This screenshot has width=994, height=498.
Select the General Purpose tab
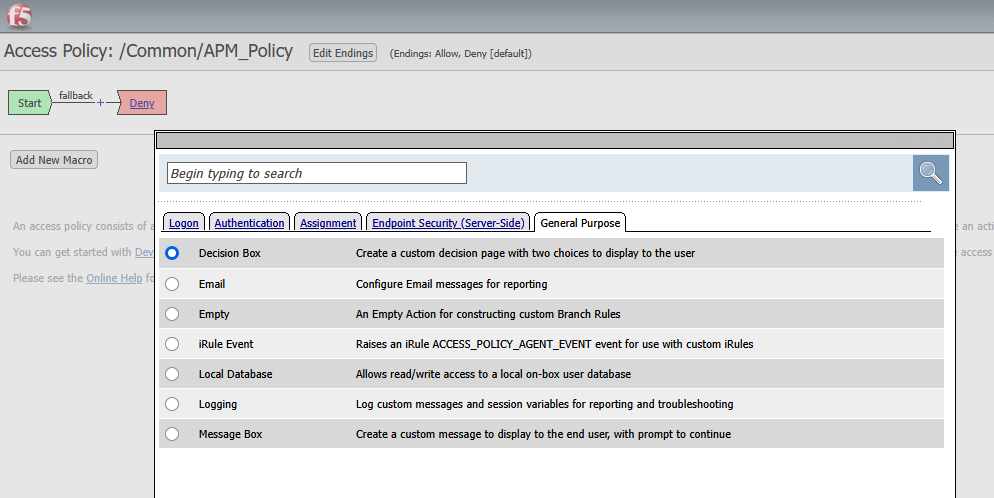580,222
